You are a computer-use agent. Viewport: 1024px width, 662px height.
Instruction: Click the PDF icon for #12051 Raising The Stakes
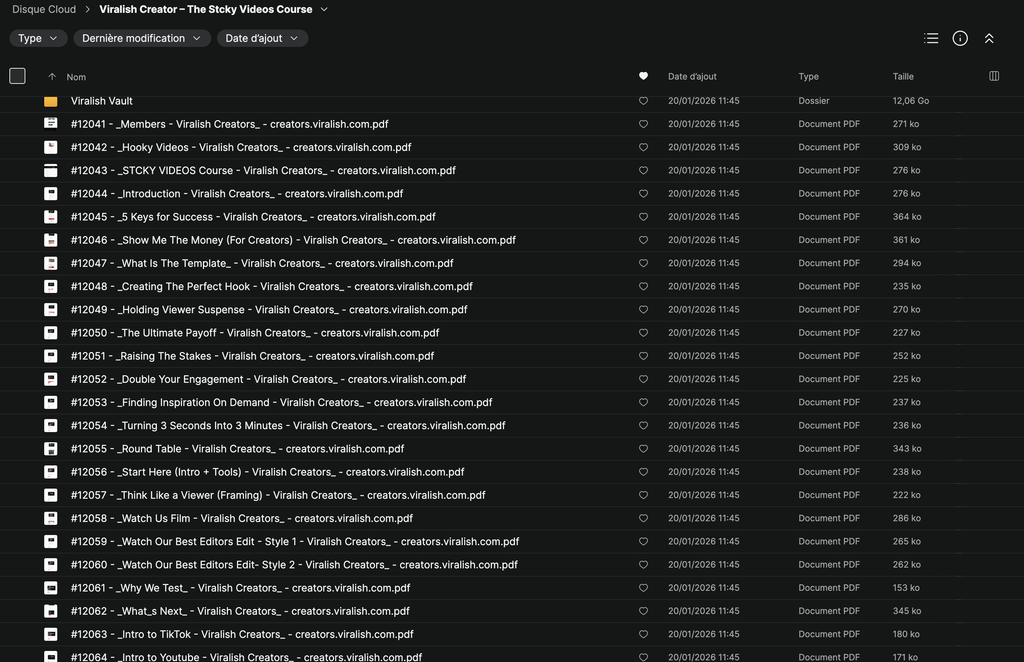50,356
